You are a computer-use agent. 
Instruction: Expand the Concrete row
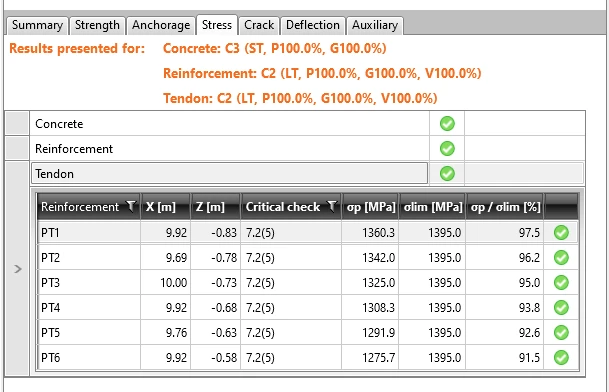[17, 124]
